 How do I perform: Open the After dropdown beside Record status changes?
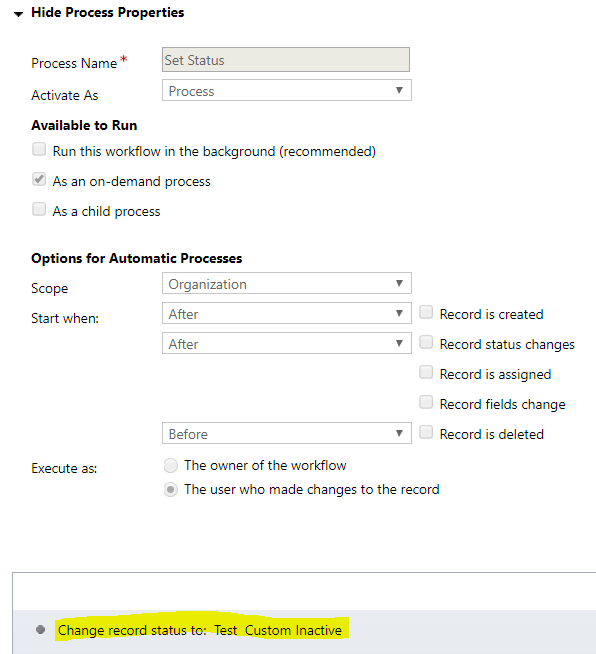[x=287, y=344]
